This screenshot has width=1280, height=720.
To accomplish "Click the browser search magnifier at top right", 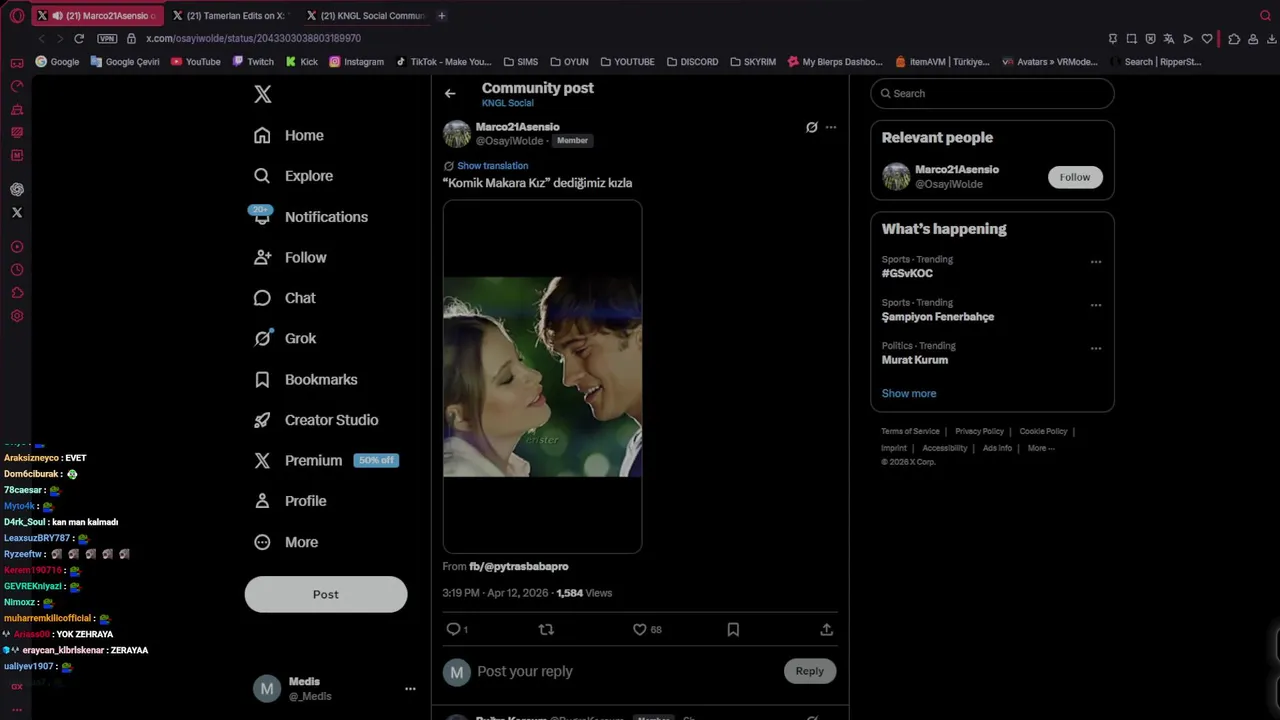I will click(1265, 16).
